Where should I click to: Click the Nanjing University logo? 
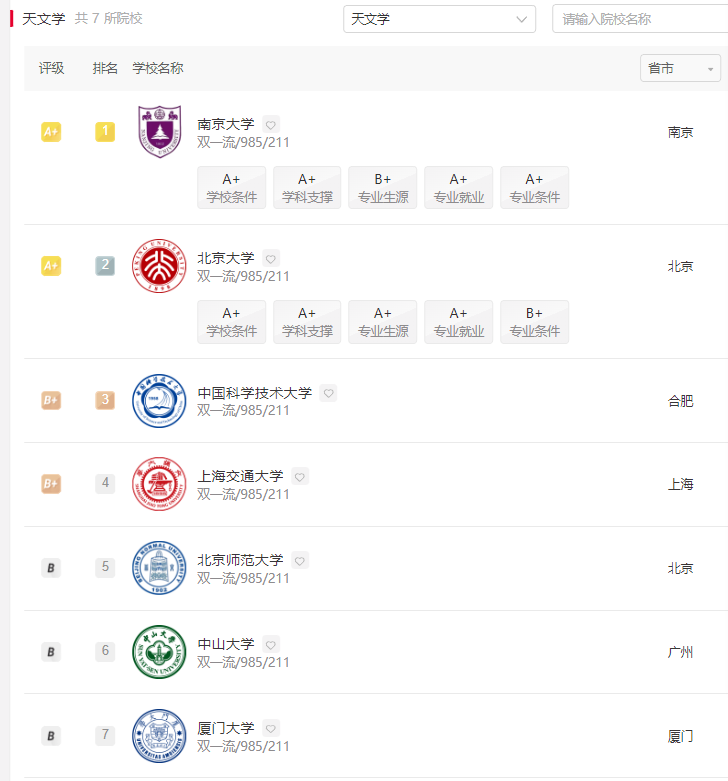(x=159, y=132)
